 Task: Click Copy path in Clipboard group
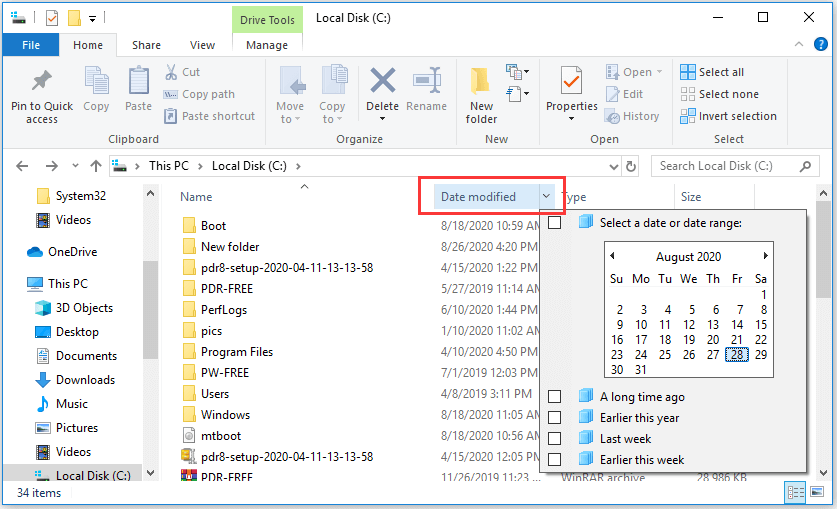[200, 94]
